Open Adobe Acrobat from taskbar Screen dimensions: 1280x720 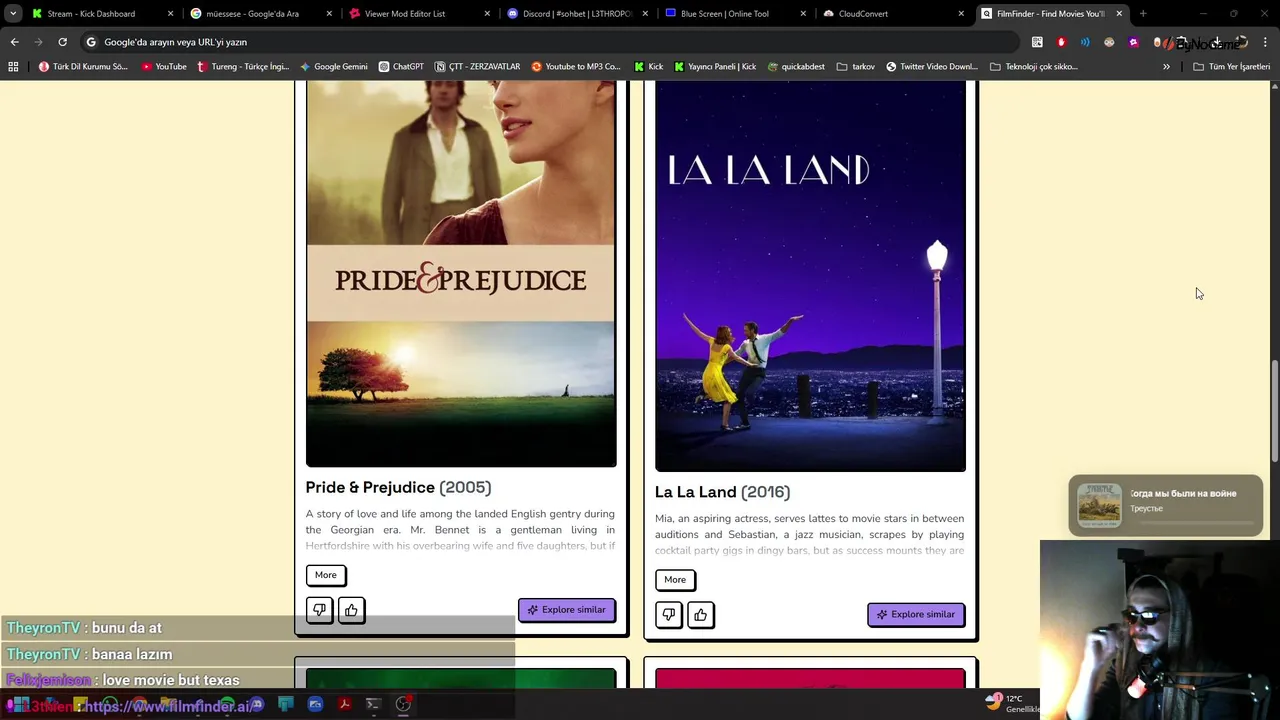(344, 704)
